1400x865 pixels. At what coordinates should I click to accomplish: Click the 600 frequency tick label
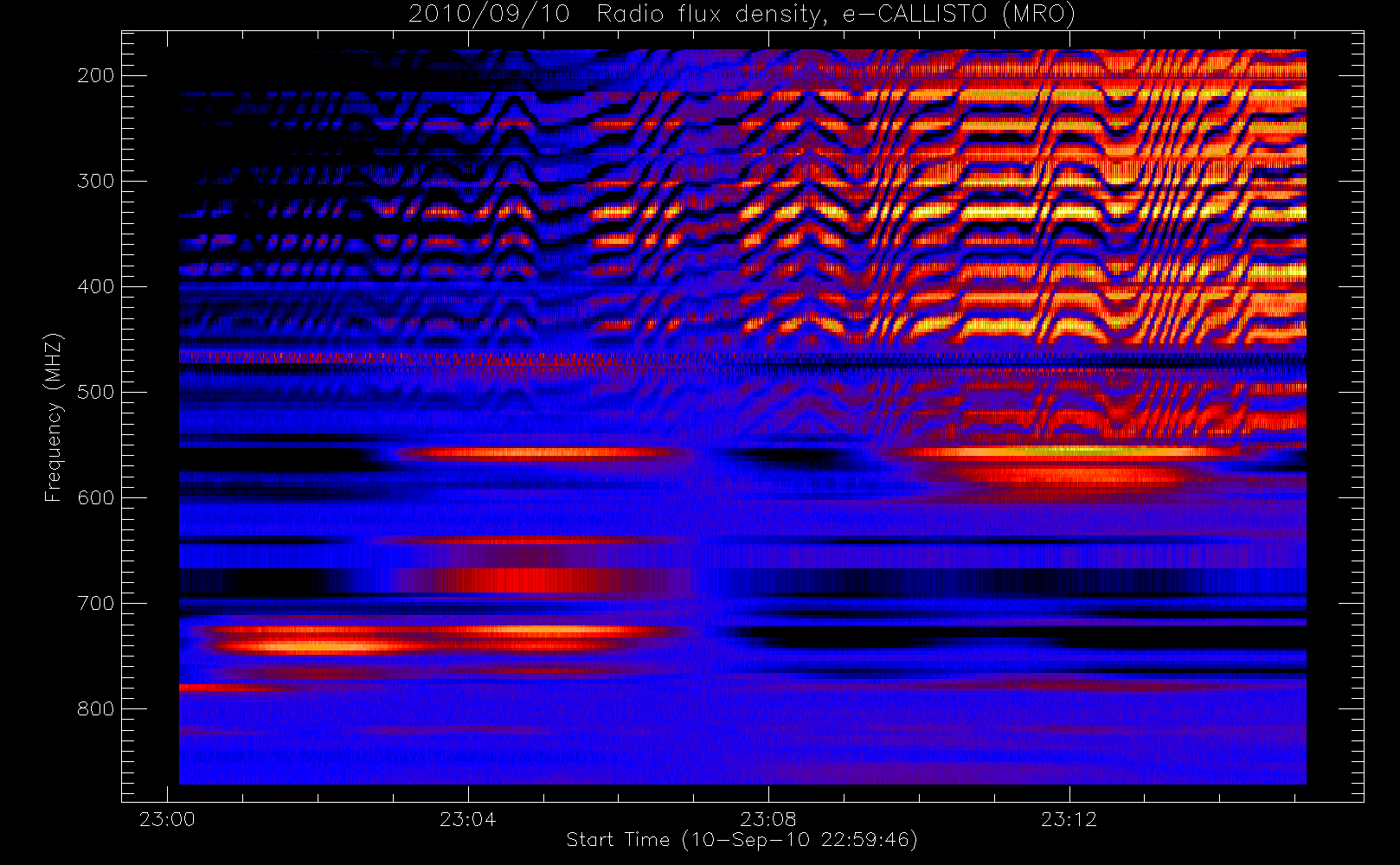(96, 497)
